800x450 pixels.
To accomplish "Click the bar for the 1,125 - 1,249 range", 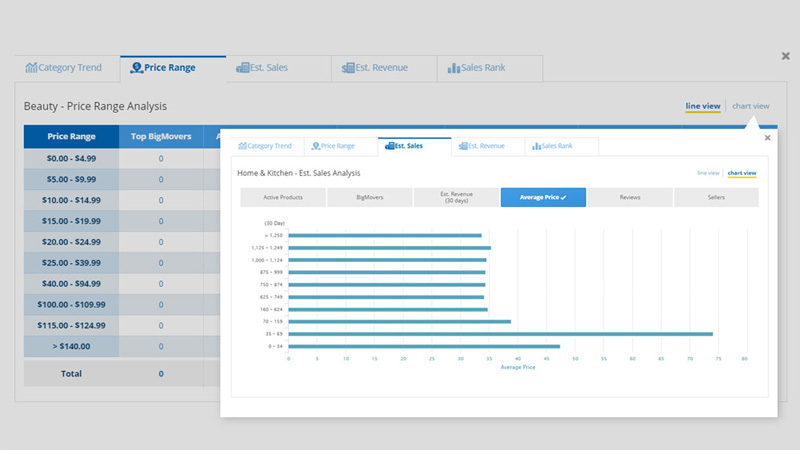I will click(x=389, y=248).
